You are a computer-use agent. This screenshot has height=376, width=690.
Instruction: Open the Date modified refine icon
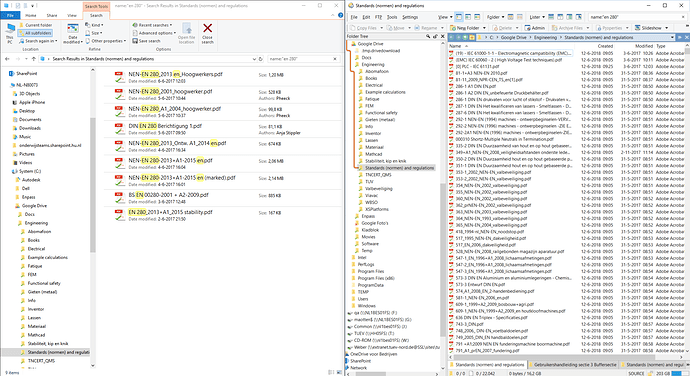click(73, 33)
